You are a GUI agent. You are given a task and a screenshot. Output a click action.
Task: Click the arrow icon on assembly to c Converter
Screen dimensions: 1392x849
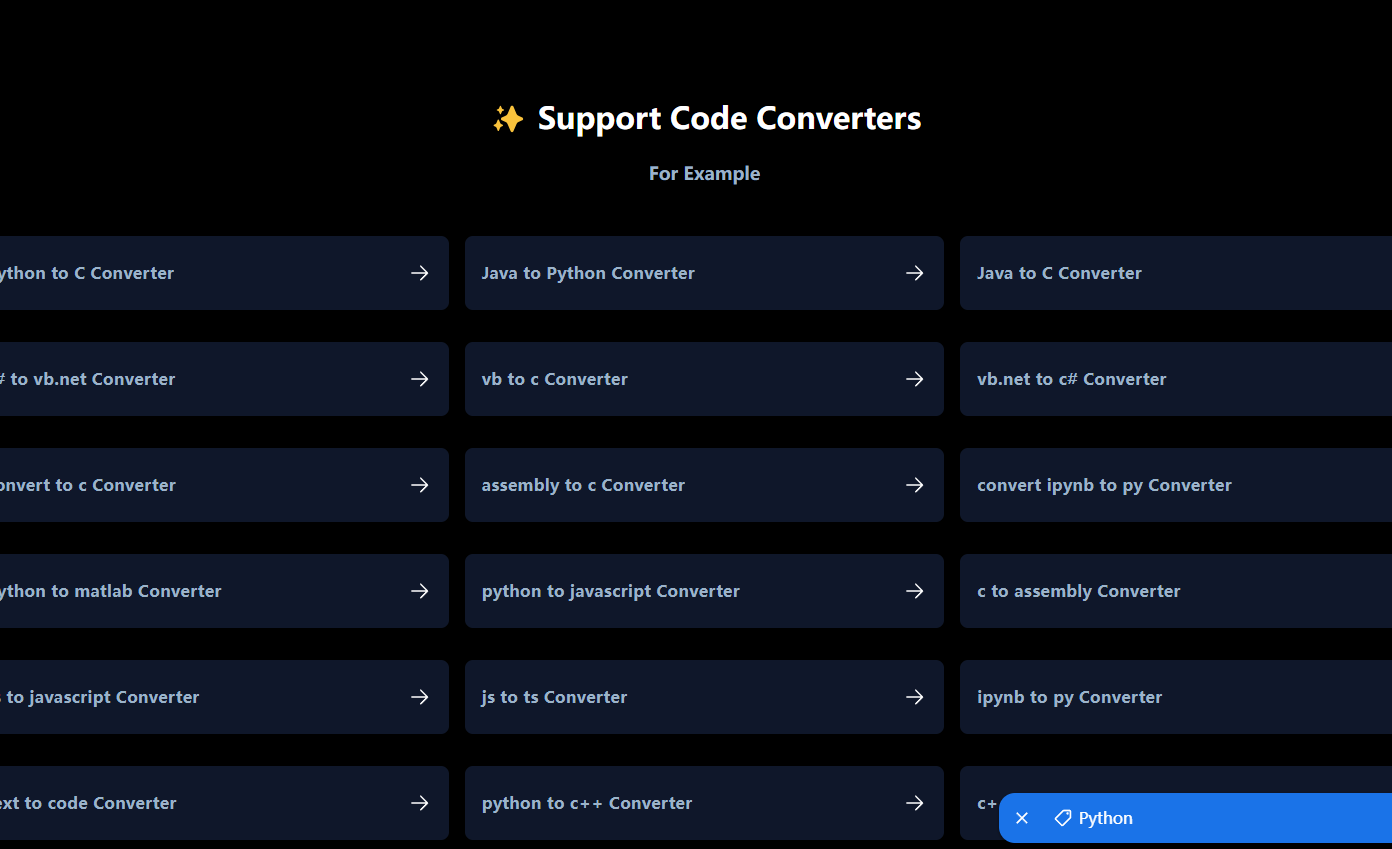(x=914, y=485)
